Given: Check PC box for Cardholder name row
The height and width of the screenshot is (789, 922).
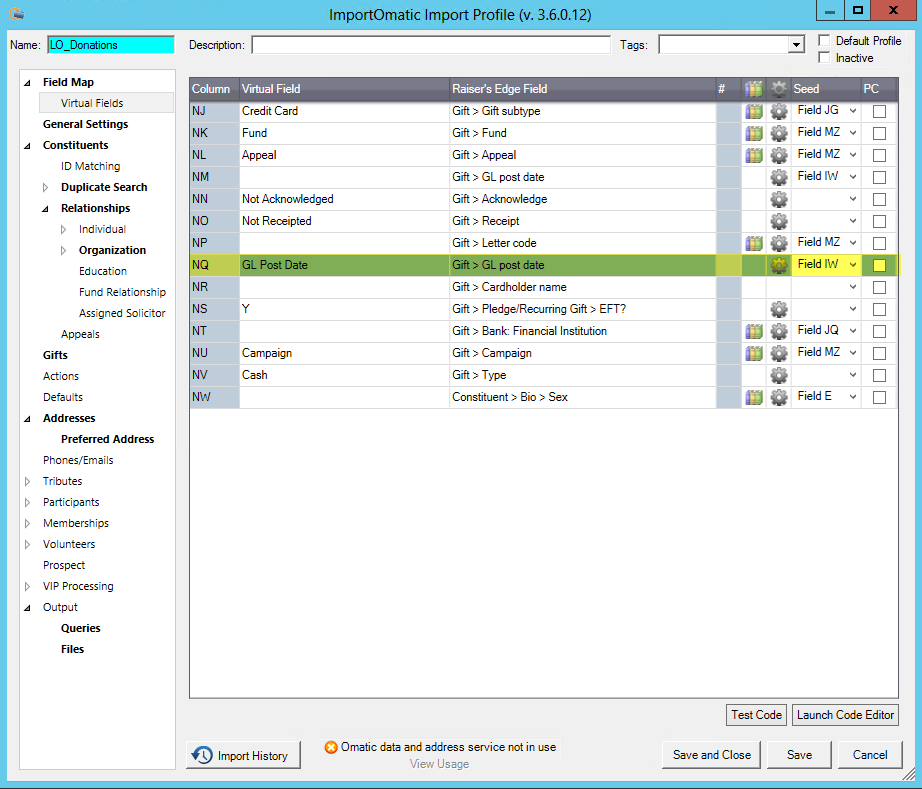Looking at the screenshot, I should (x=879, y=287).
